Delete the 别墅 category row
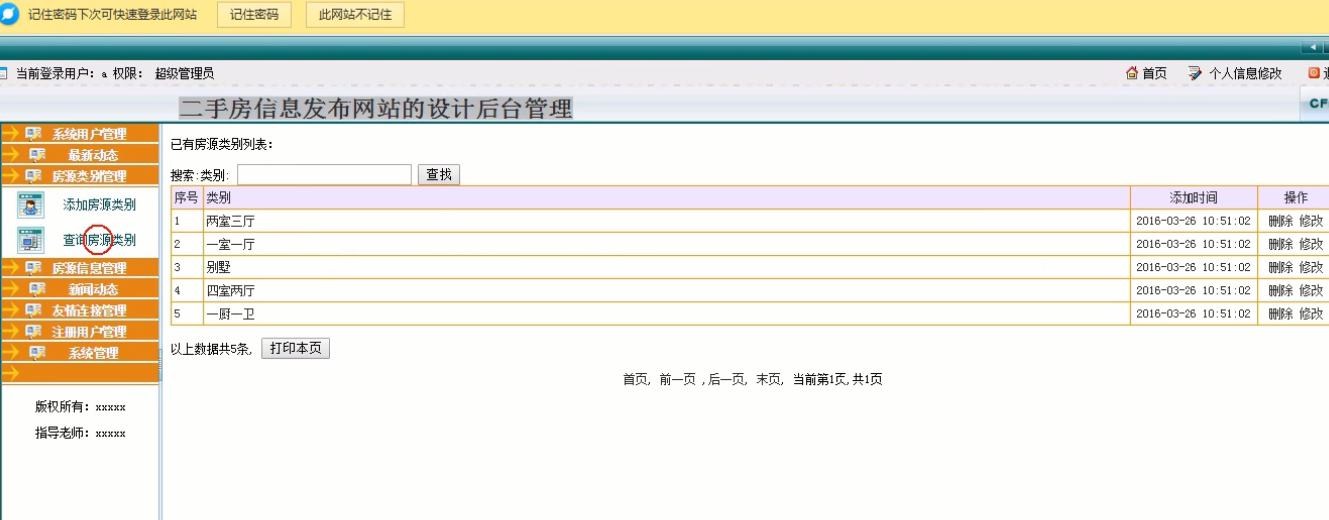Viewport: 1329px width, 520px height. pos(1280,267)
